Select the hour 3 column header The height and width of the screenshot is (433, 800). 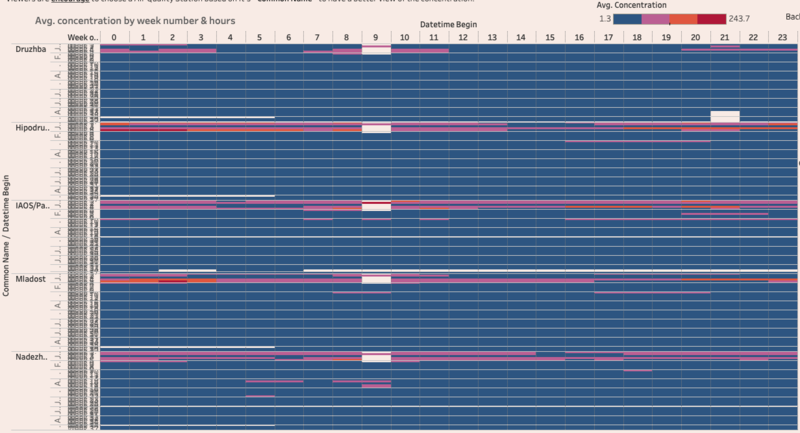click(x=202, y=37)
